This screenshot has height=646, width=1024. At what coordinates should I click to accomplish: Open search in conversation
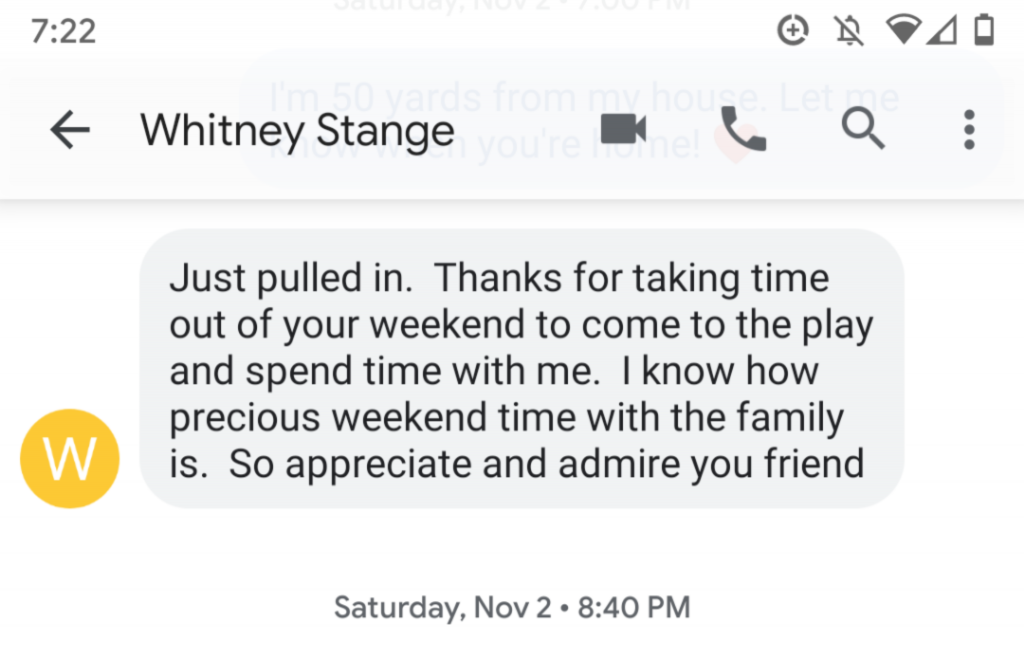863,129
